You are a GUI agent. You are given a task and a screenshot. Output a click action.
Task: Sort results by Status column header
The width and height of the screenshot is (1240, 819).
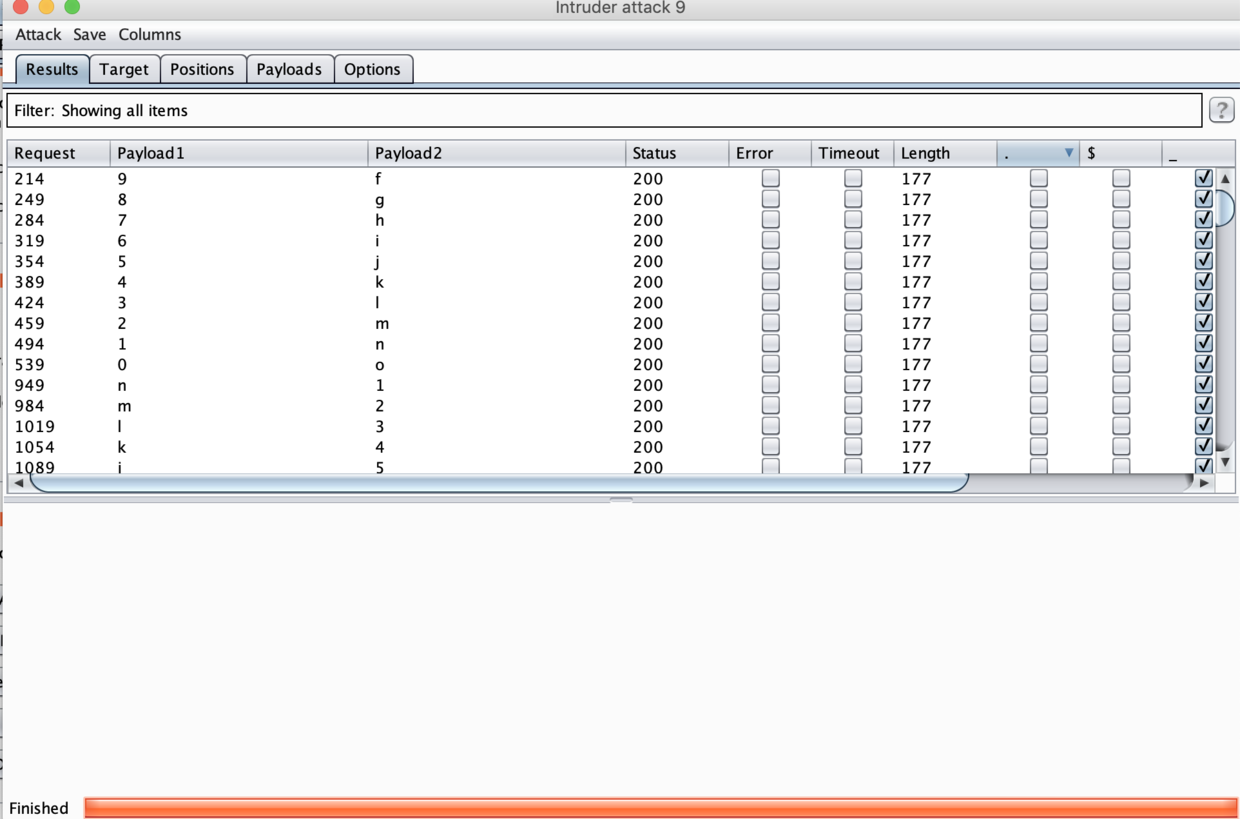654,153
